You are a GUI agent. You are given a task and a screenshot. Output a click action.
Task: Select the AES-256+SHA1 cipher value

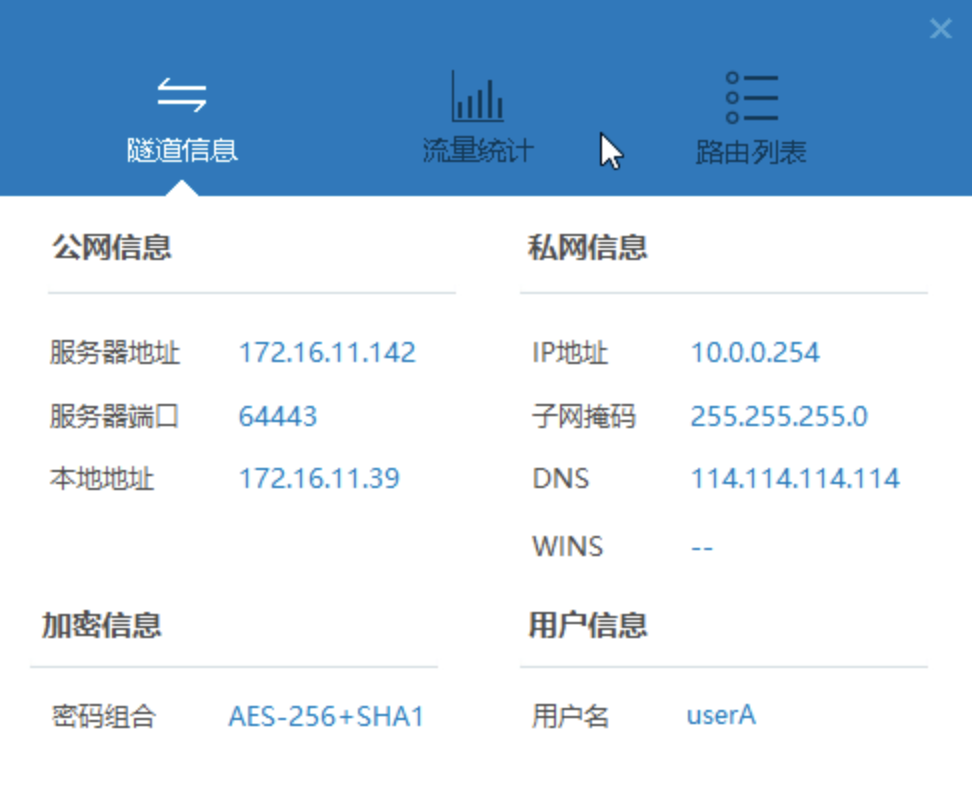(326, 716)
